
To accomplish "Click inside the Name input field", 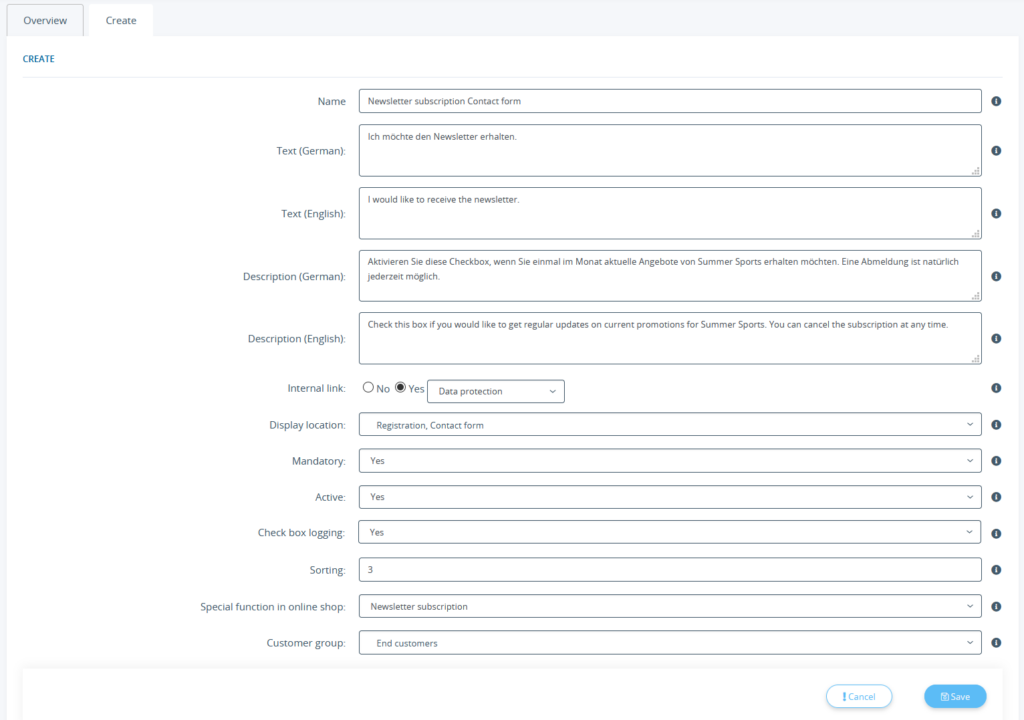I will 668,100.
